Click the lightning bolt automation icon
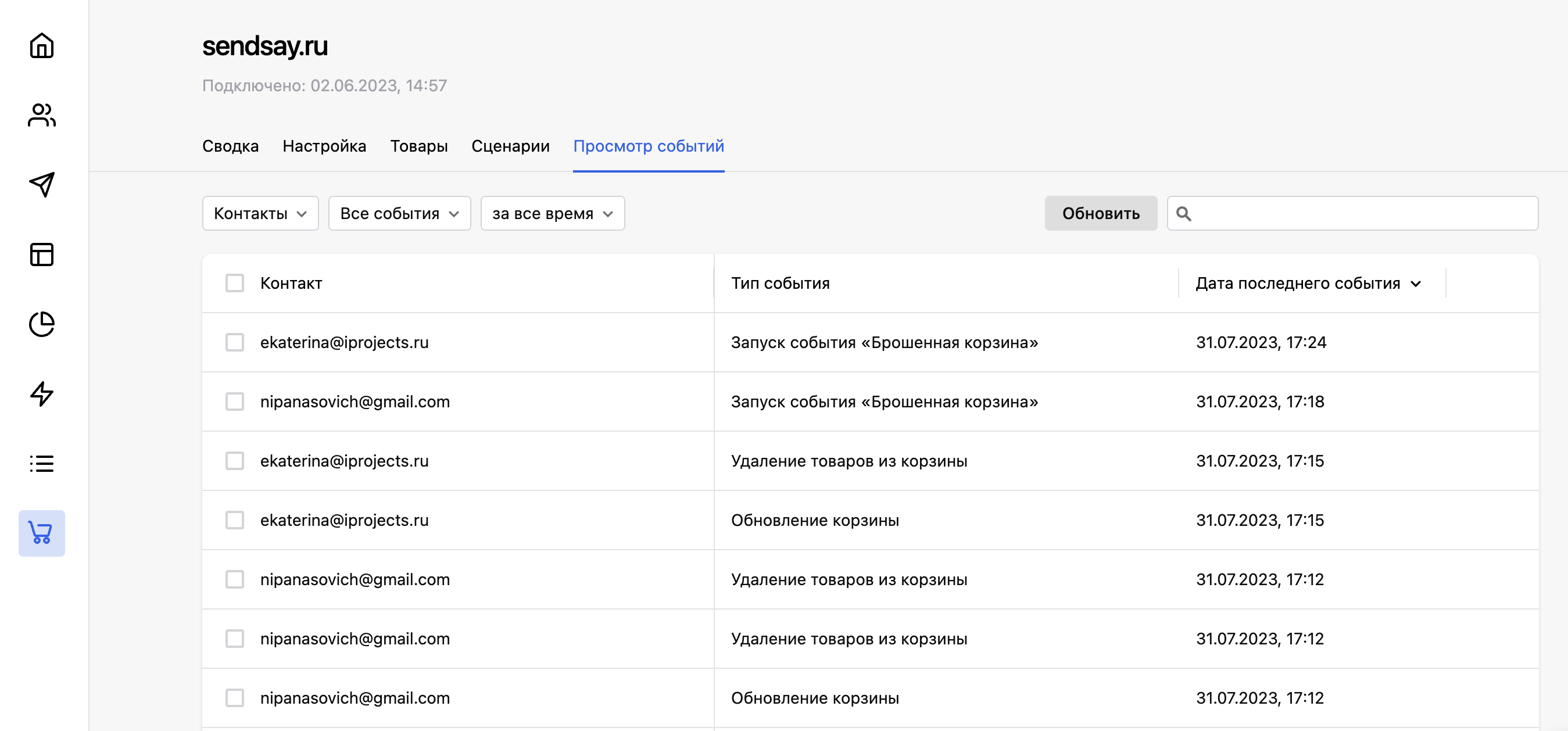1568x731 pixels. click(x=41, y=394)
